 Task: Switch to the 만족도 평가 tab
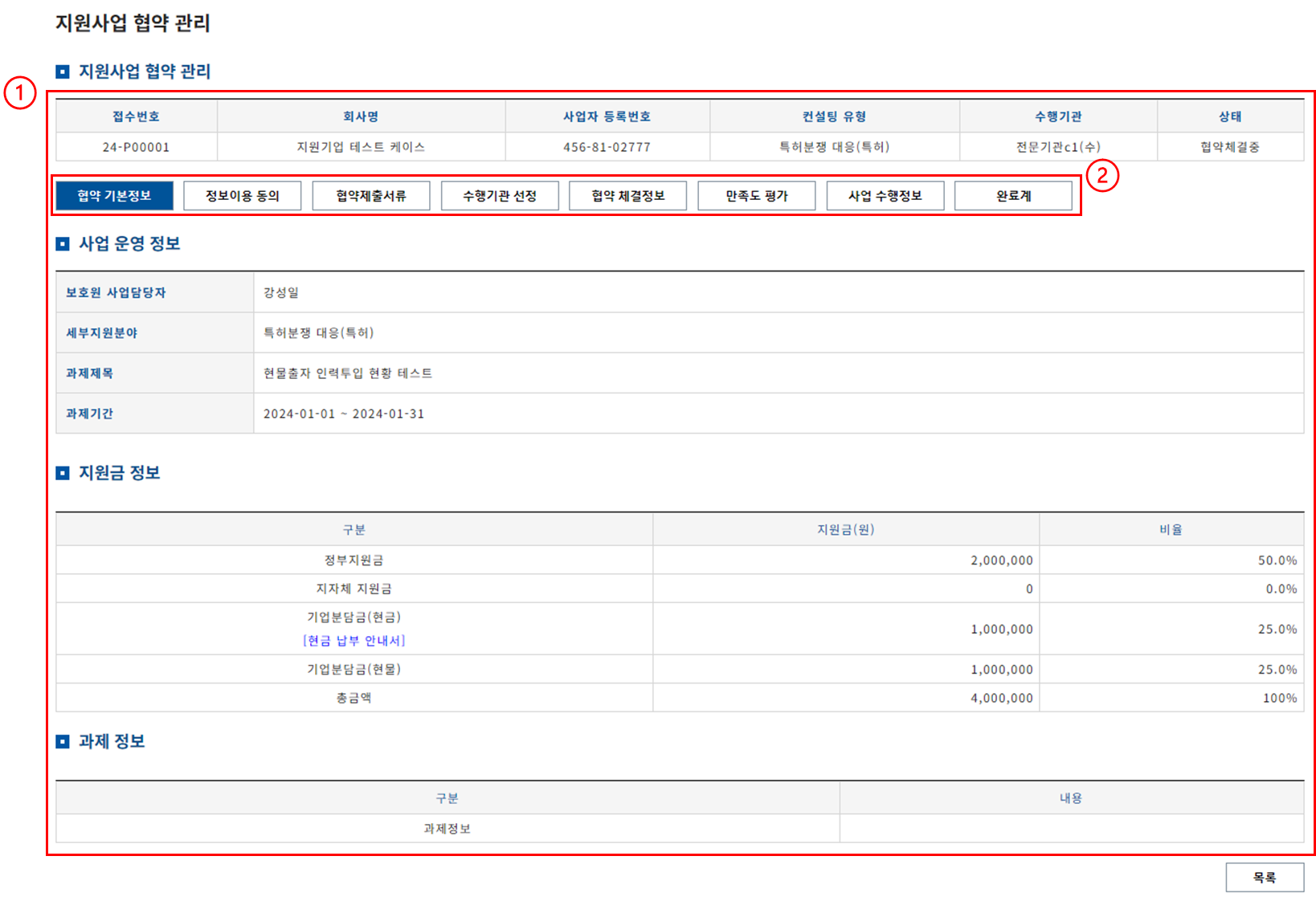756,196
